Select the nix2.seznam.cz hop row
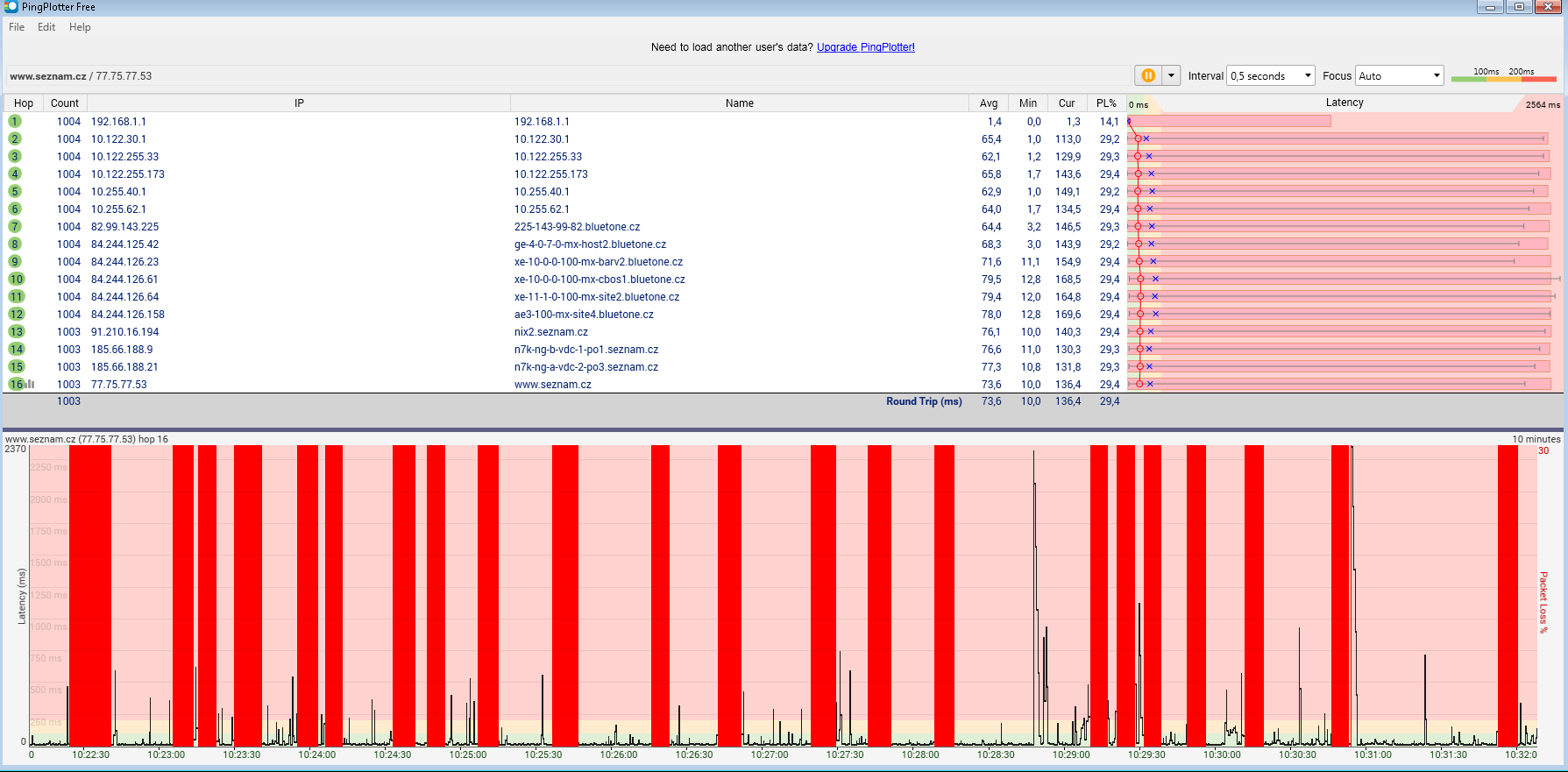Viewport: 1568px width, 772px height. (x=550, y=332)
